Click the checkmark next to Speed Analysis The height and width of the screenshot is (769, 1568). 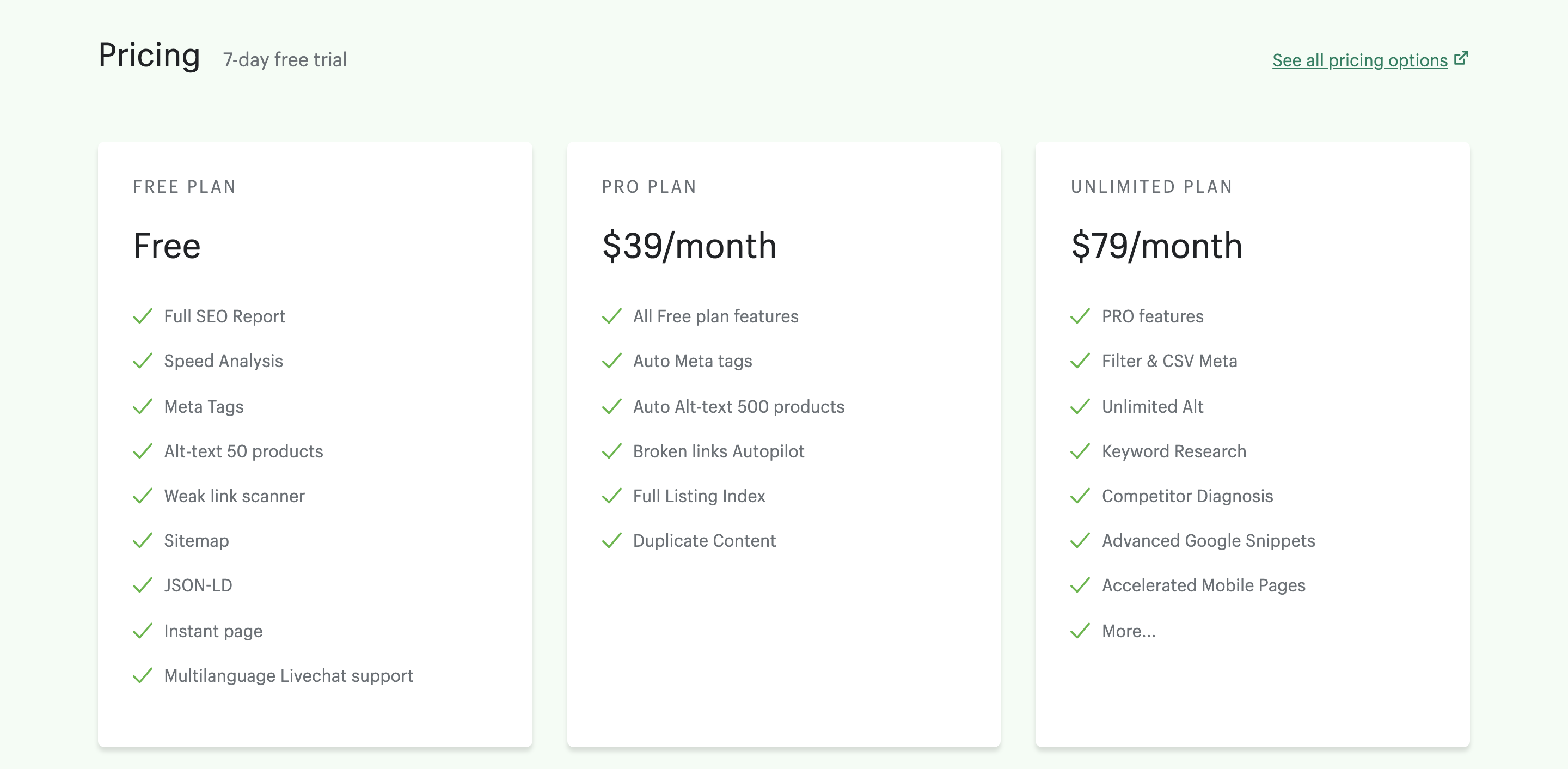(x=143, y=361)
